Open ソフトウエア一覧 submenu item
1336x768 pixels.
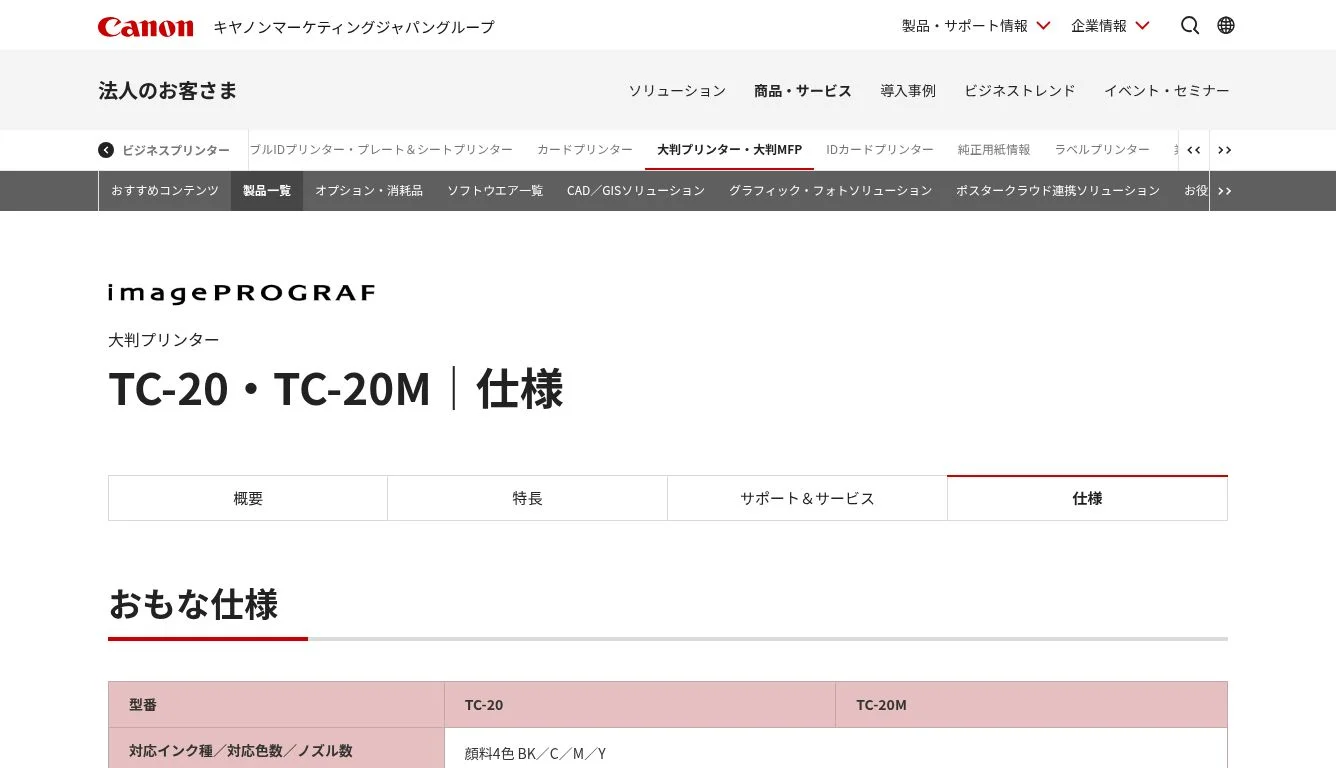click(x=495, y=191)
